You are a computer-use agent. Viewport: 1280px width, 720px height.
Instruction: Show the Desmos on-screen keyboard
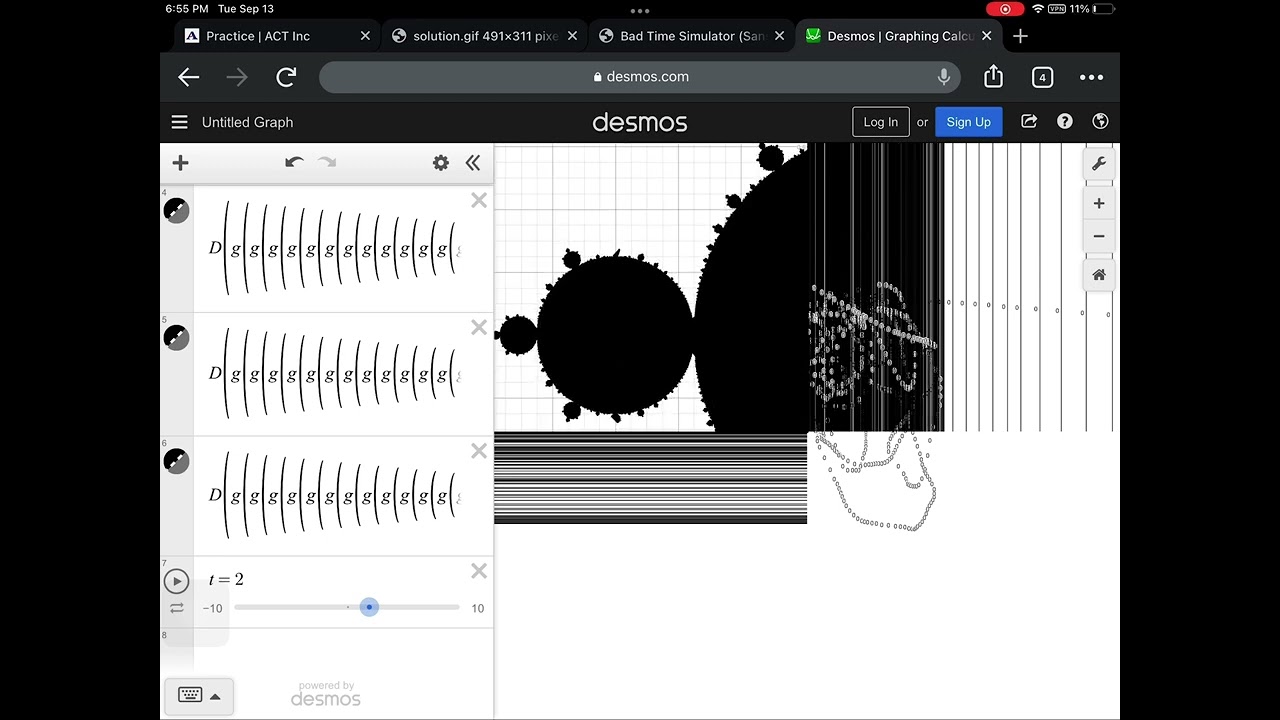190,695
